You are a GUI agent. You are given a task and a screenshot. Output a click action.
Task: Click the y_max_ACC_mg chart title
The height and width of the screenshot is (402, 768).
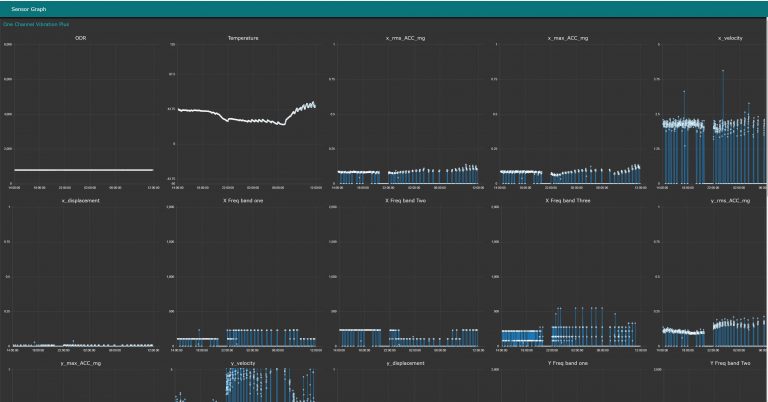coord(81,363)
